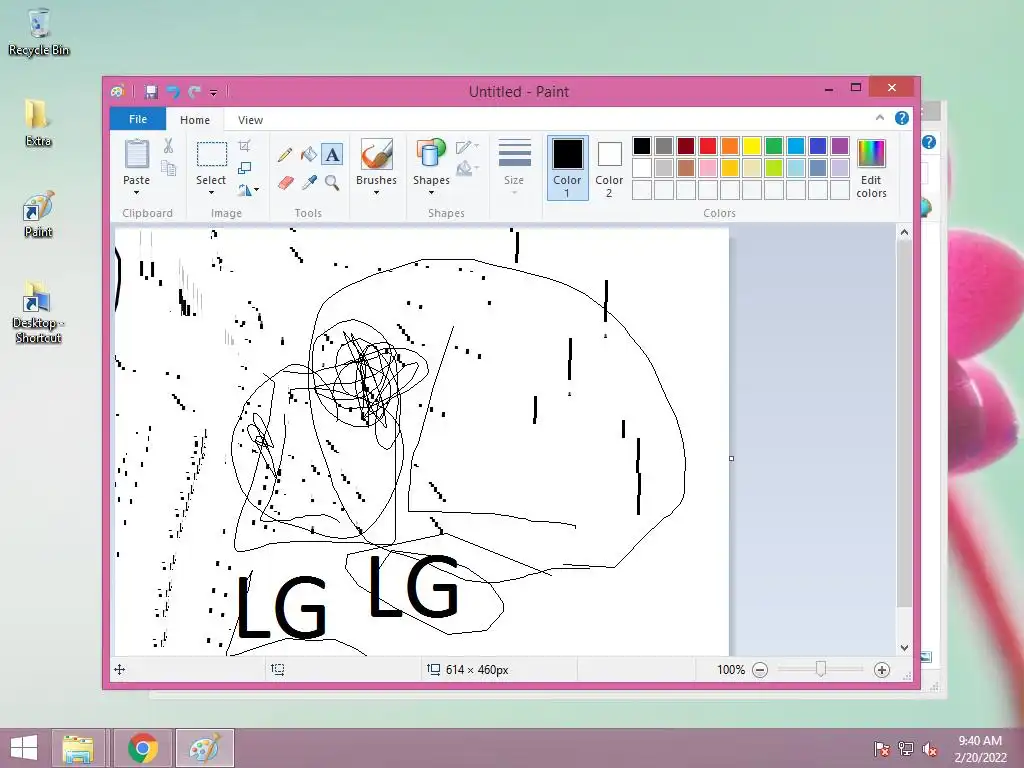Expand the Paste dropdown arrow

tap(136, 193)
